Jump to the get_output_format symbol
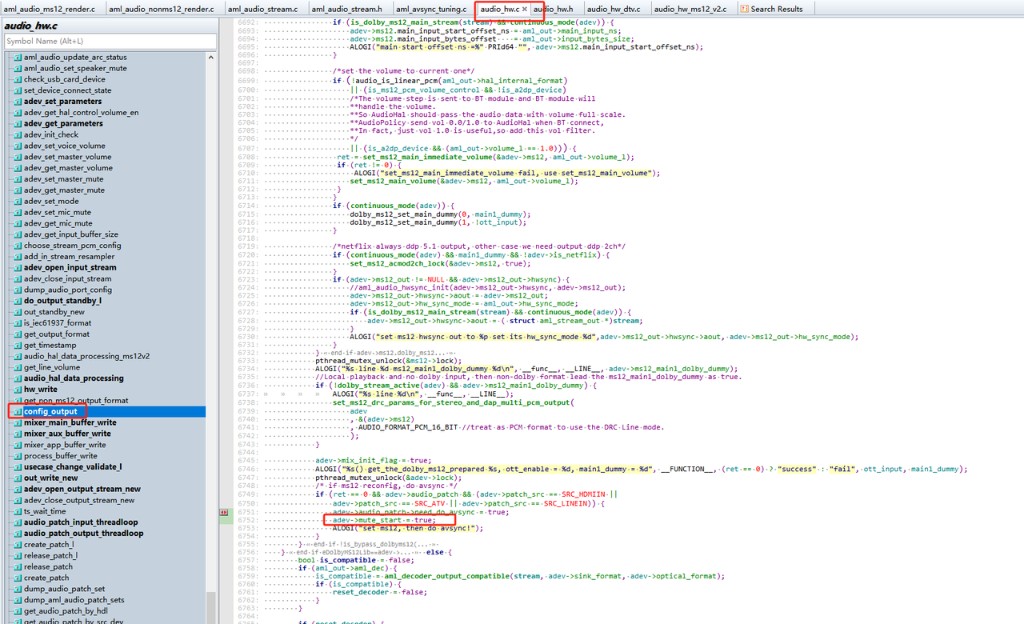The image size is (1024, 624). [57, 335]
